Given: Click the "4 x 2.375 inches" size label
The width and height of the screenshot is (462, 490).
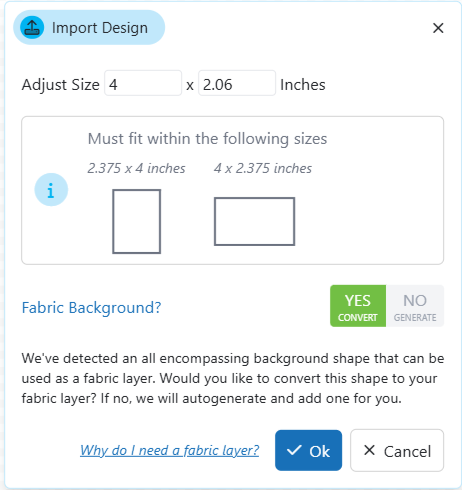Looking at the screenshot, I should pos(263,168).
